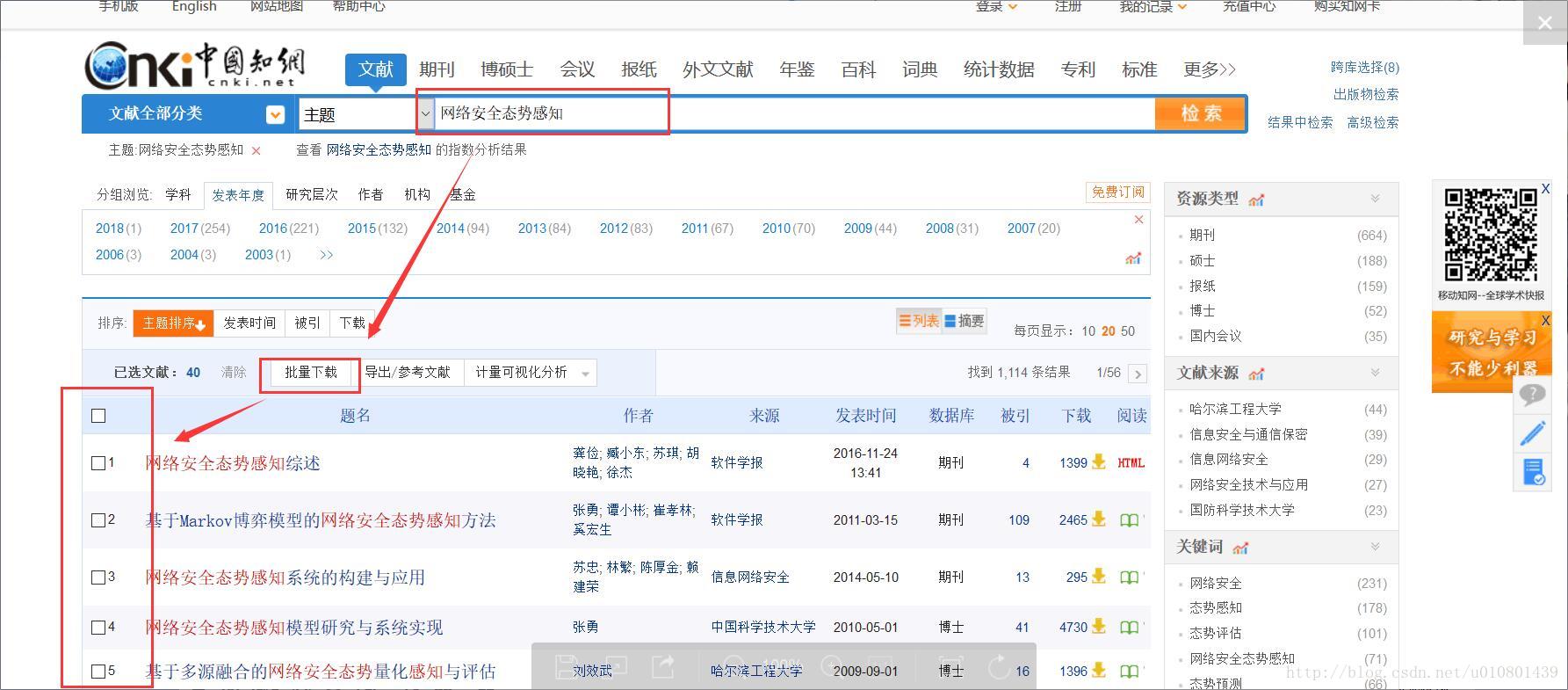Click the mobile QR code image

point(1491,236)
